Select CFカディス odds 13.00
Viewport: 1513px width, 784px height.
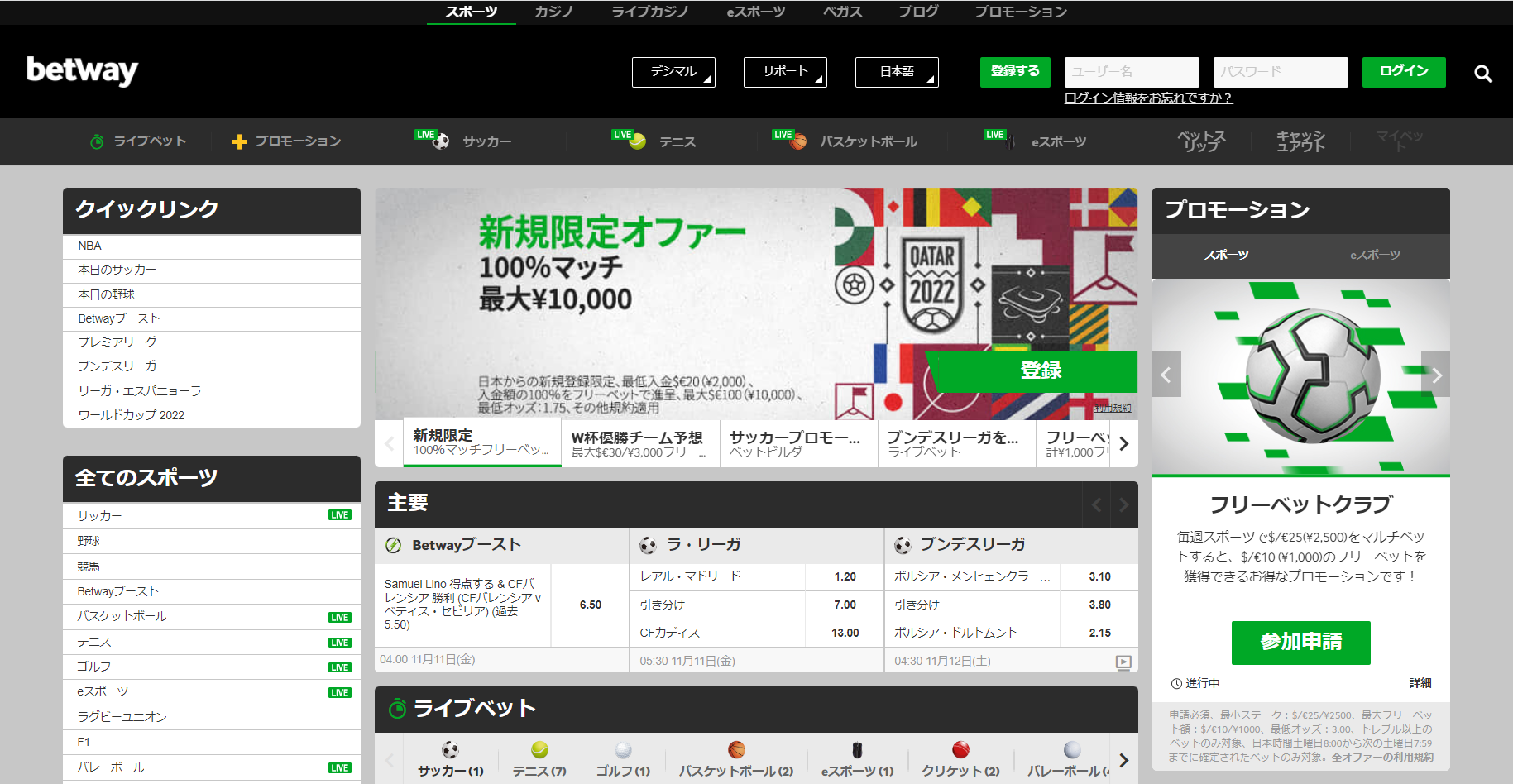(845, 633)
